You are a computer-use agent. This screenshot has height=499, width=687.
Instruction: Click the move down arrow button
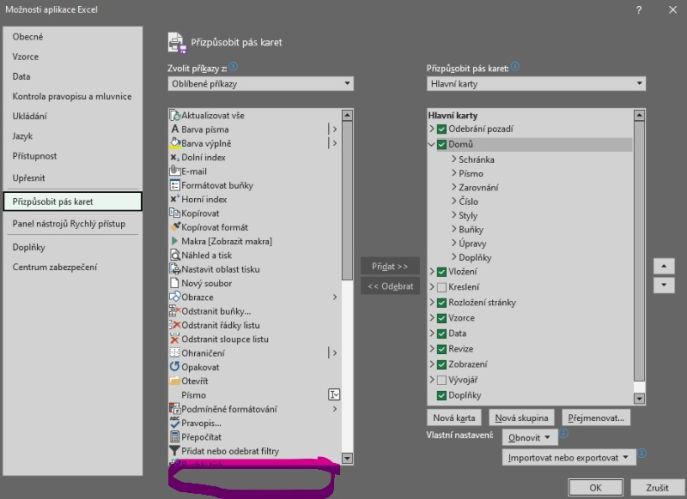[x=664, y=285]
